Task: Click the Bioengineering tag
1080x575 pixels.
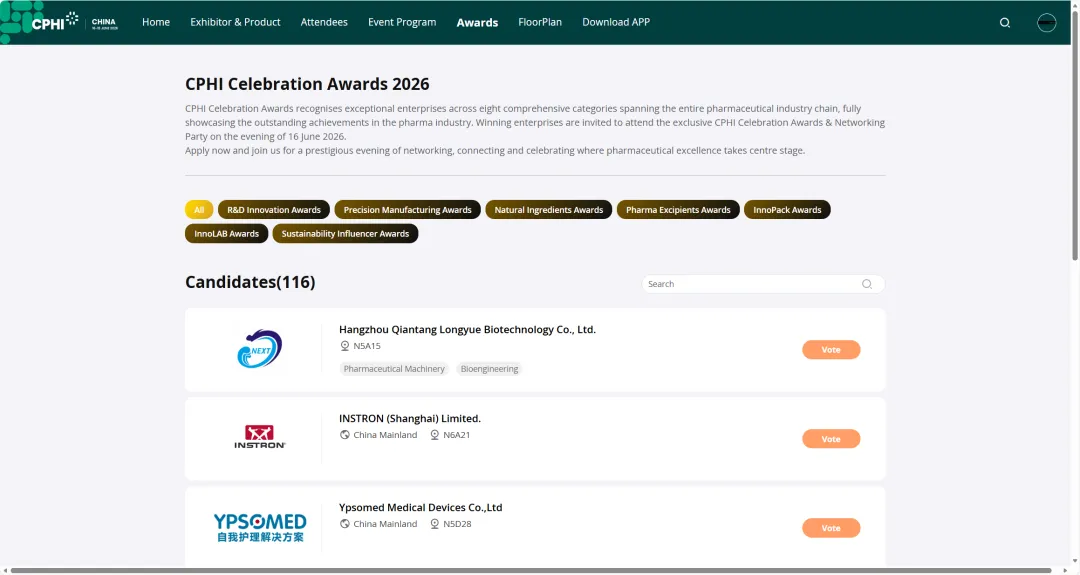Action: coord(489,368)
